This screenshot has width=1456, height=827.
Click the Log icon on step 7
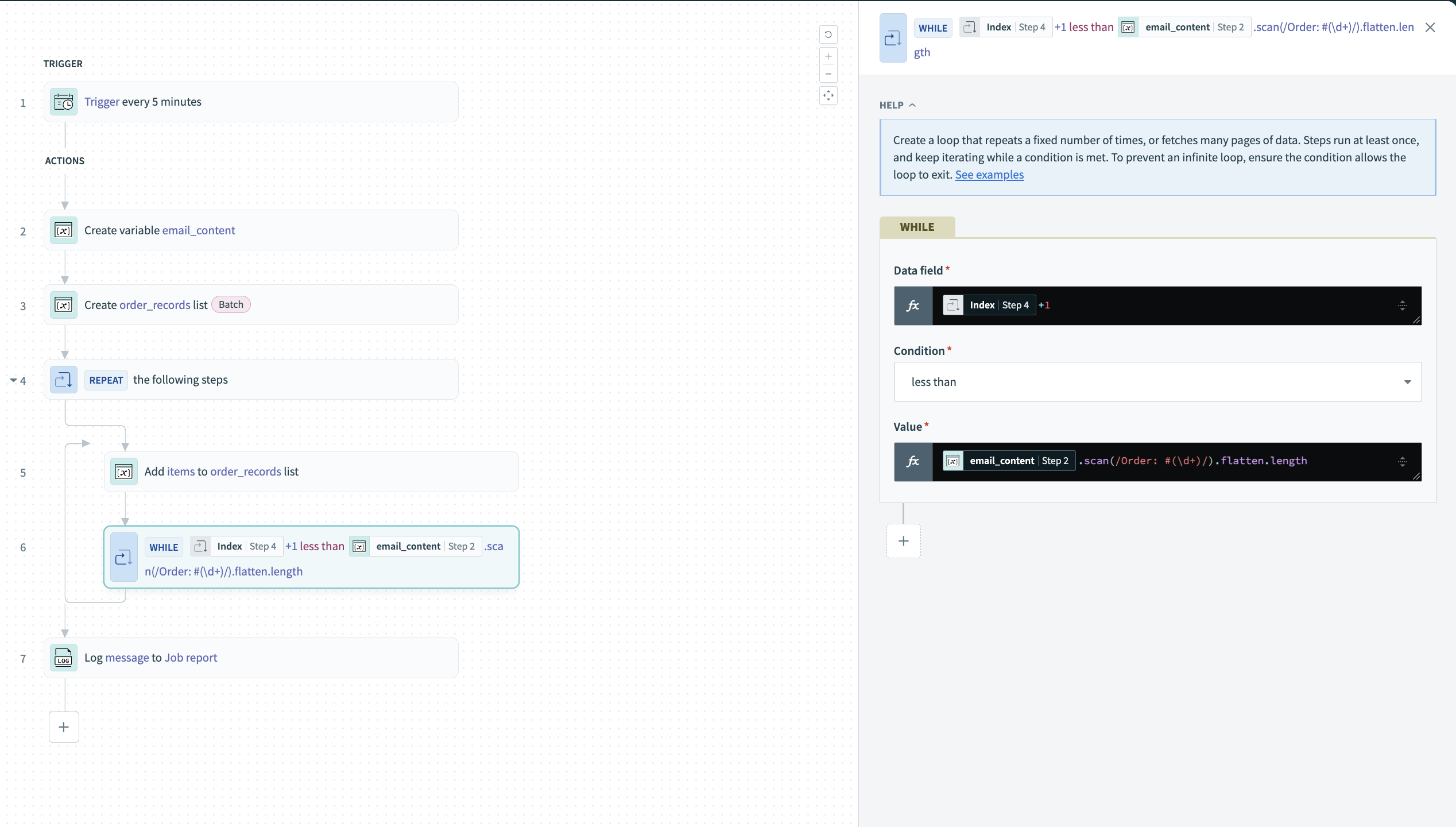click(63, 658)
